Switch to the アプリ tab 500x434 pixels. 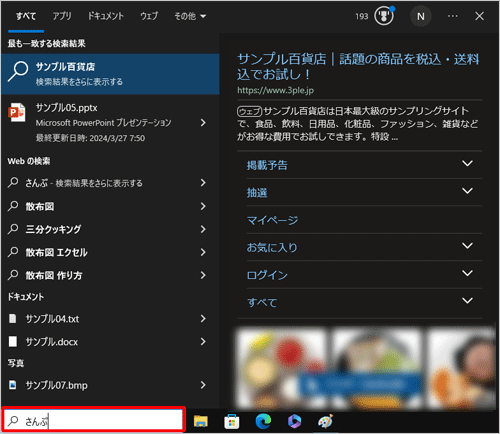pyautogui.click(x=62, y=16)
